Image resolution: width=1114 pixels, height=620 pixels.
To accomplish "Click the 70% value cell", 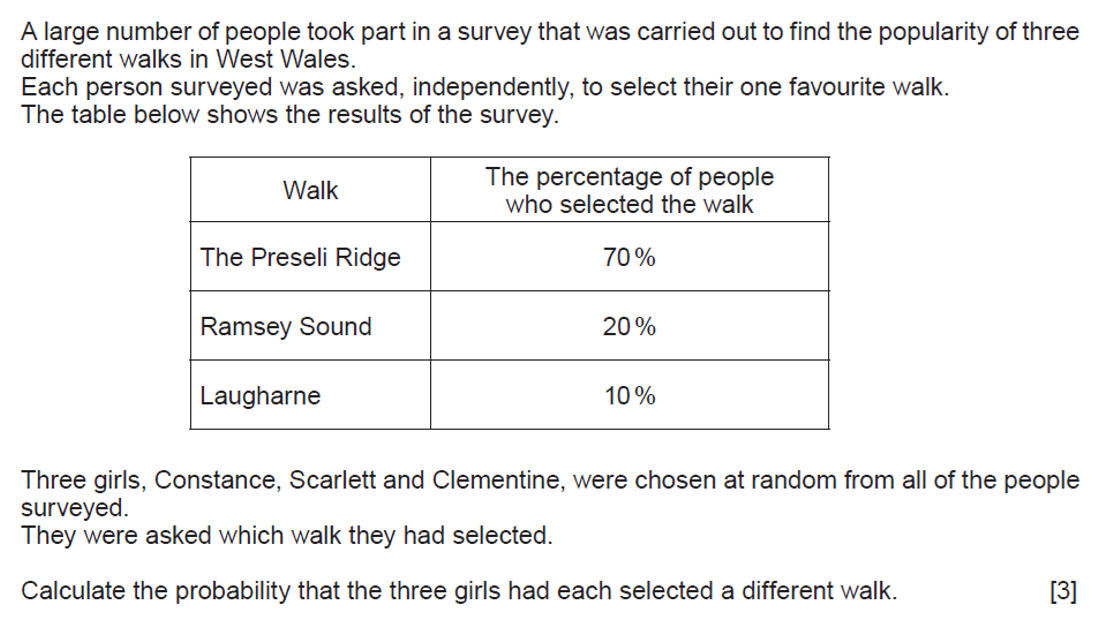I will pos(629,256).
